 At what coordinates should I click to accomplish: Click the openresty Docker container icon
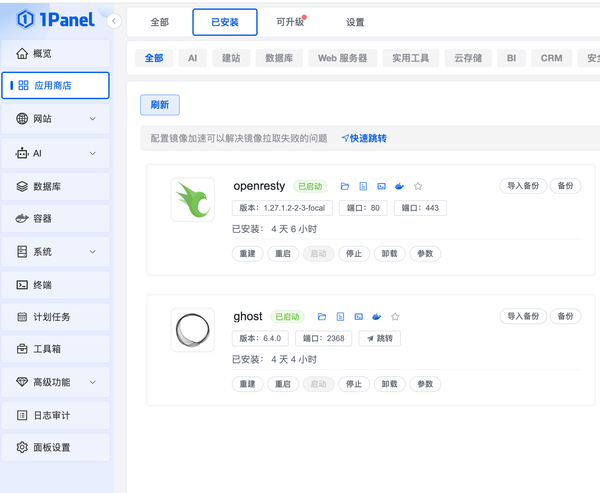tap(399, 186)
